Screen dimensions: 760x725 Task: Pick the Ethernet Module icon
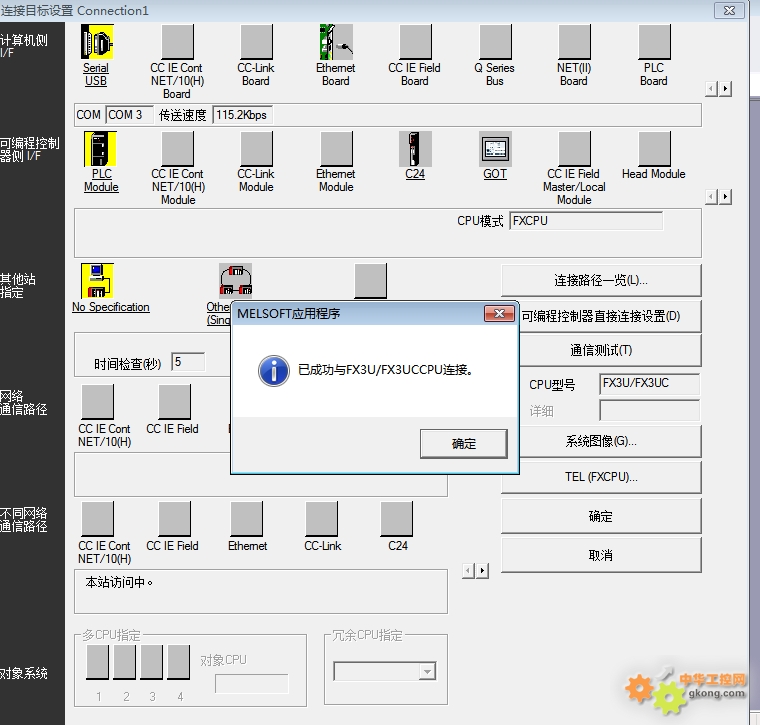coord(336,149)
